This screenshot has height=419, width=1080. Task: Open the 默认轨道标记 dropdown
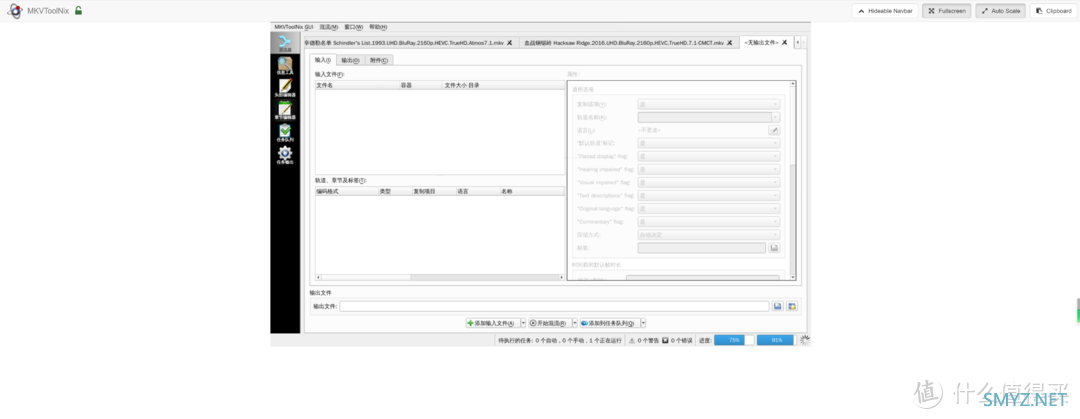click(709, 143)
